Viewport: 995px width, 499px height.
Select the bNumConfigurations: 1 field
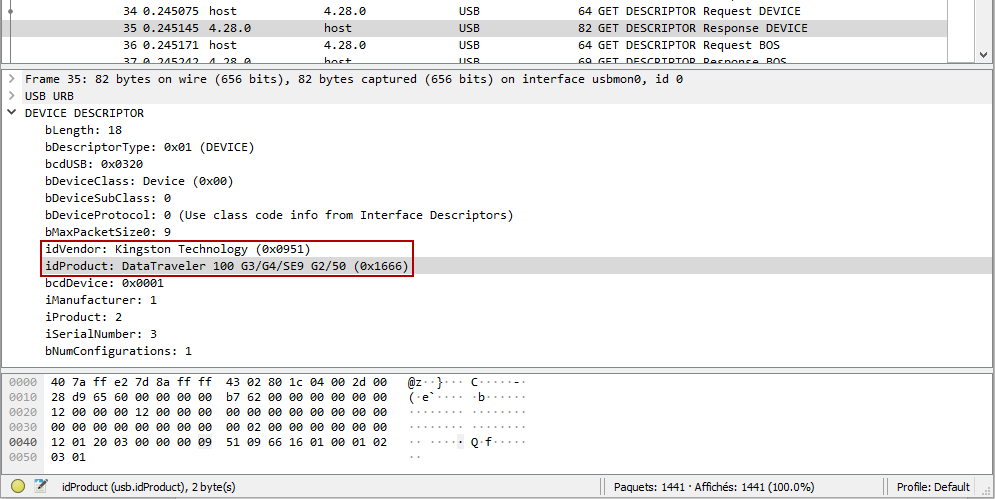click(x=118, y=351)
